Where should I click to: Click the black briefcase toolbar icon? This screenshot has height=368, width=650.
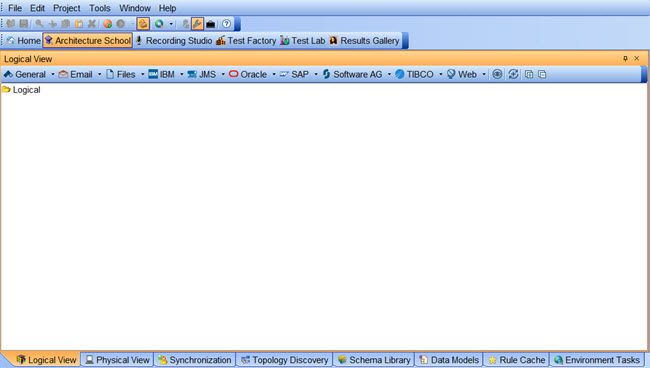(211, 24)
